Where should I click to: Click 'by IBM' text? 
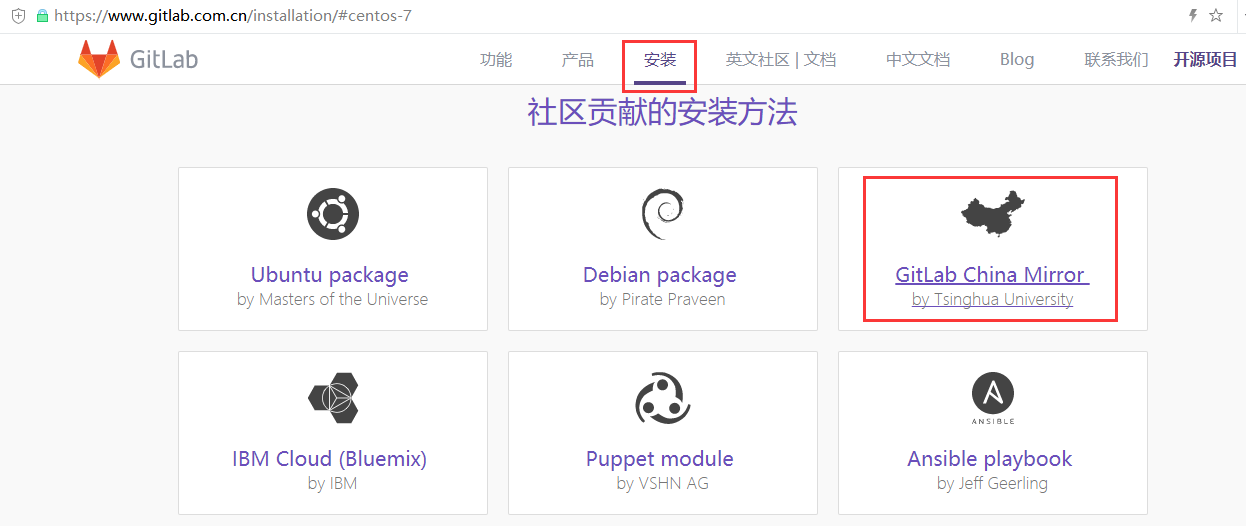click(x=333, y=483)
